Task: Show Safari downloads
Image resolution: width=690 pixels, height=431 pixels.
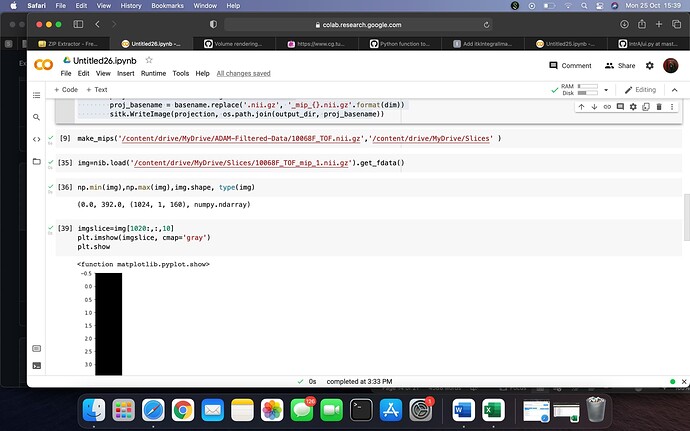Action: tap(624, 24)
